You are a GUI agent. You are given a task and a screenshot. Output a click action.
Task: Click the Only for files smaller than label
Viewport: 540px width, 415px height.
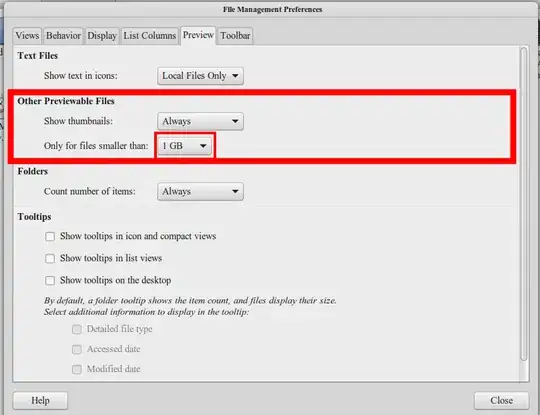click(x=96, y=146)
